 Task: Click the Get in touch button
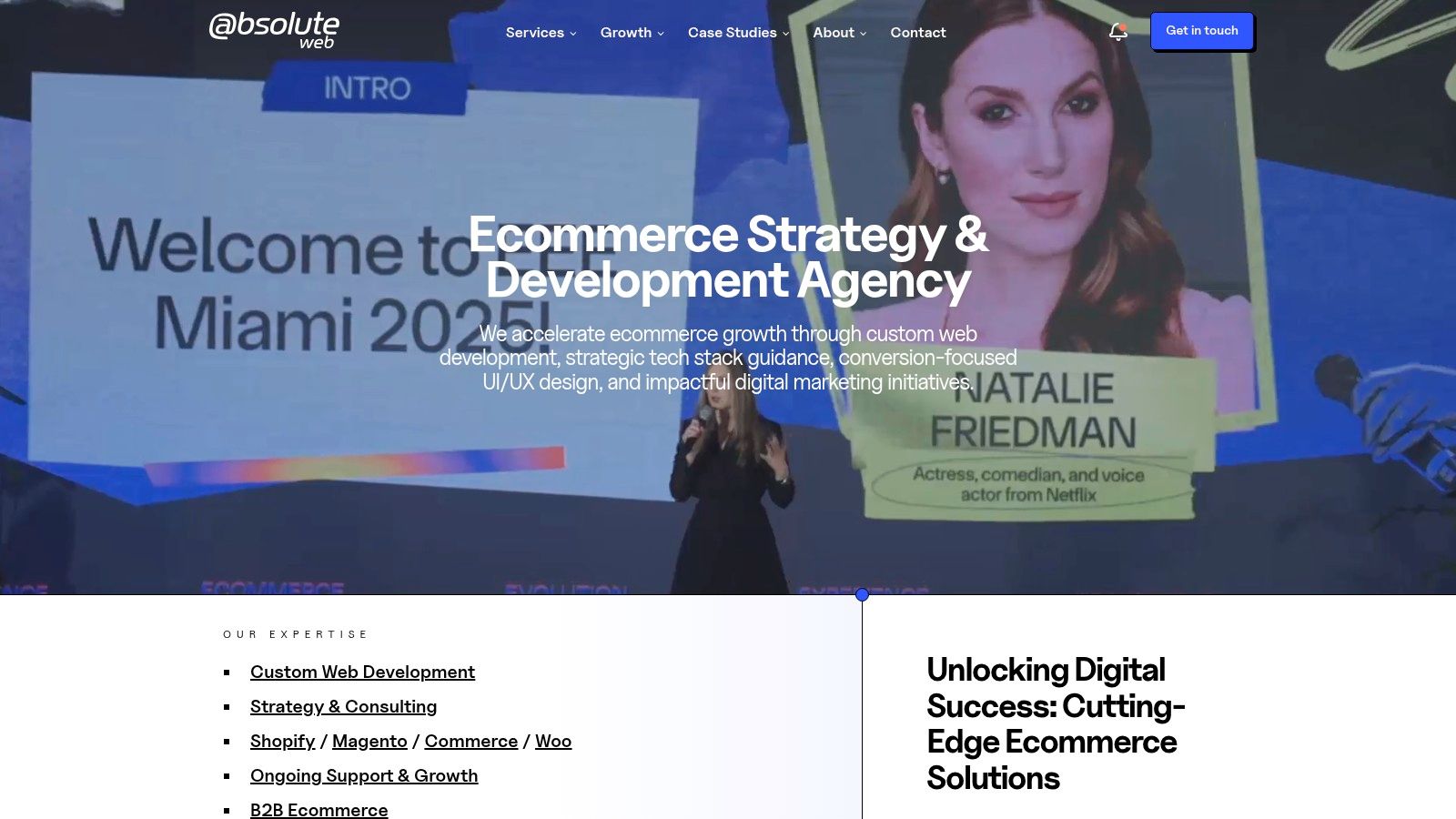[x=1202, y=30]
